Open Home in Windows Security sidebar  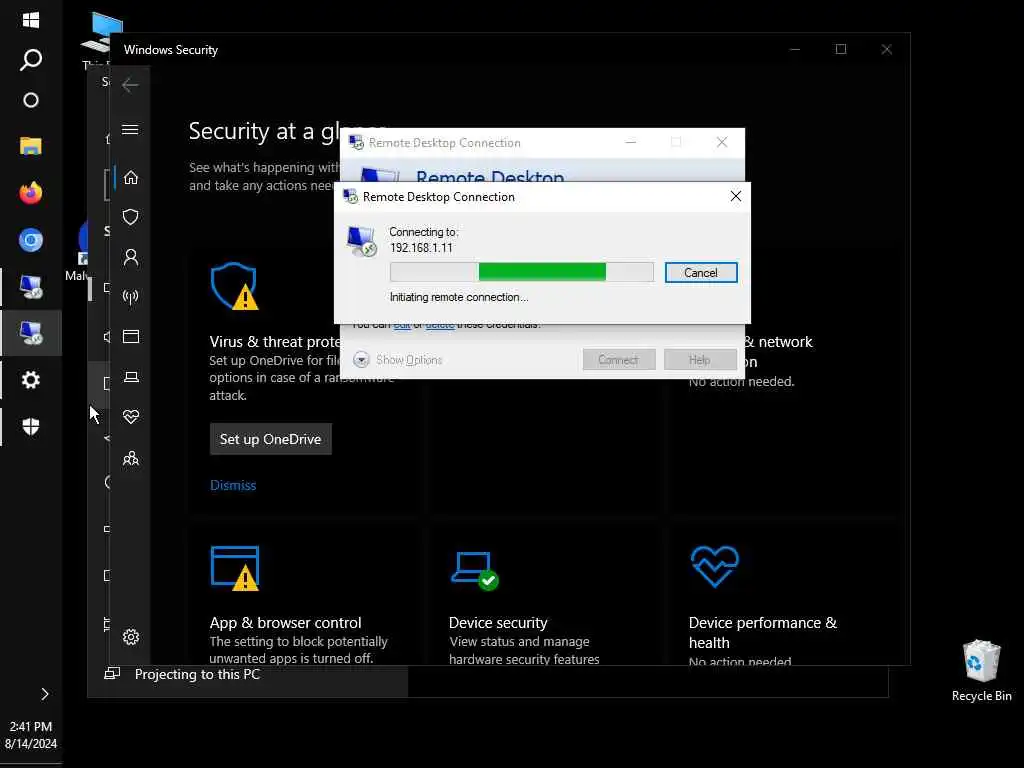click(131, 178)
